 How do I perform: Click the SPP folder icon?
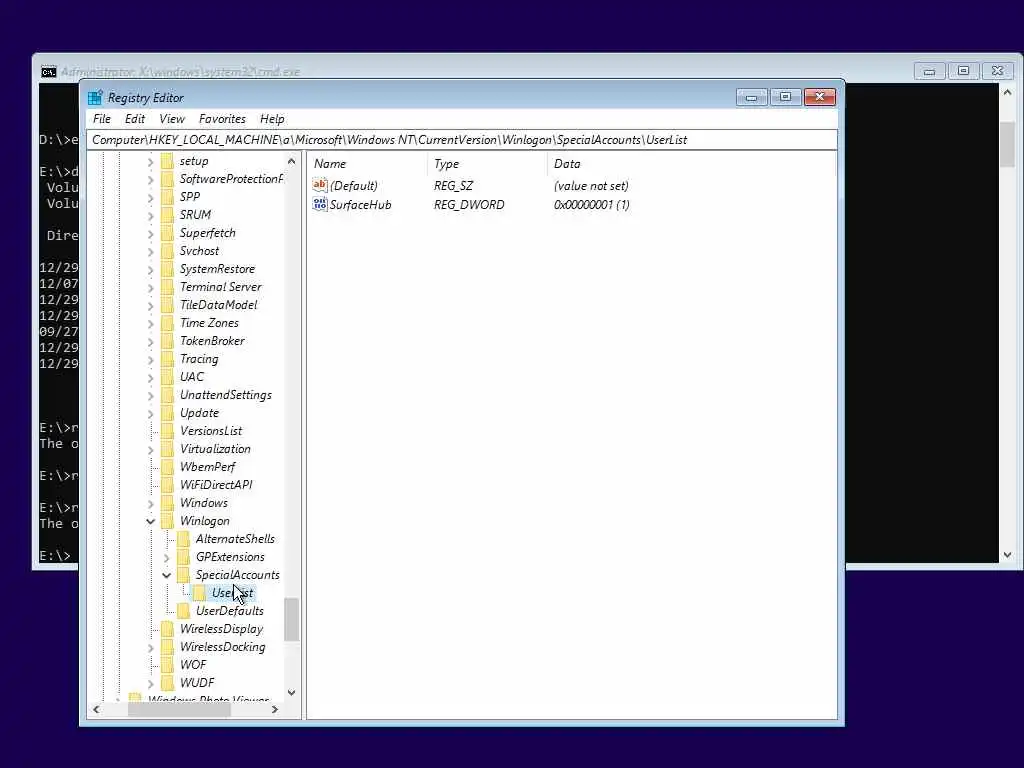tap(168, 197)
